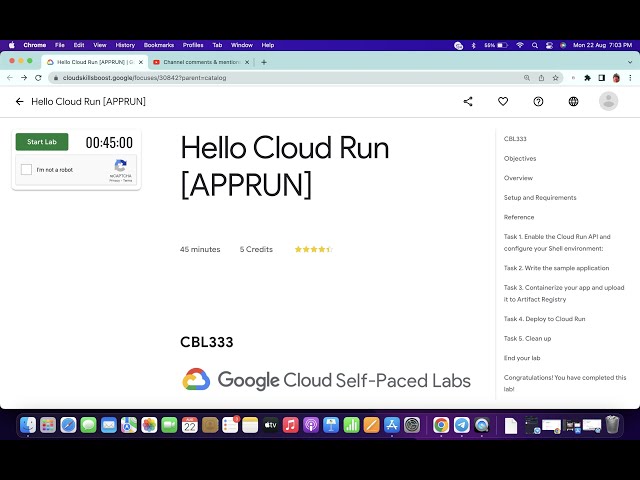Click the lock icon in the address bar
Screen dimensions: 640x480
pyautogui.click(x=56, y=78)
